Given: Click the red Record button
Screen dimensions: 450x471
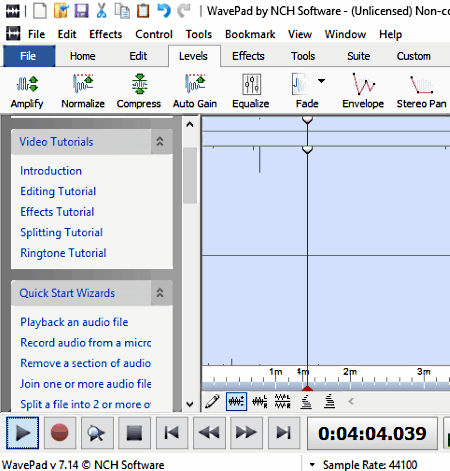Looking at the screenshot, I should 59,433.
